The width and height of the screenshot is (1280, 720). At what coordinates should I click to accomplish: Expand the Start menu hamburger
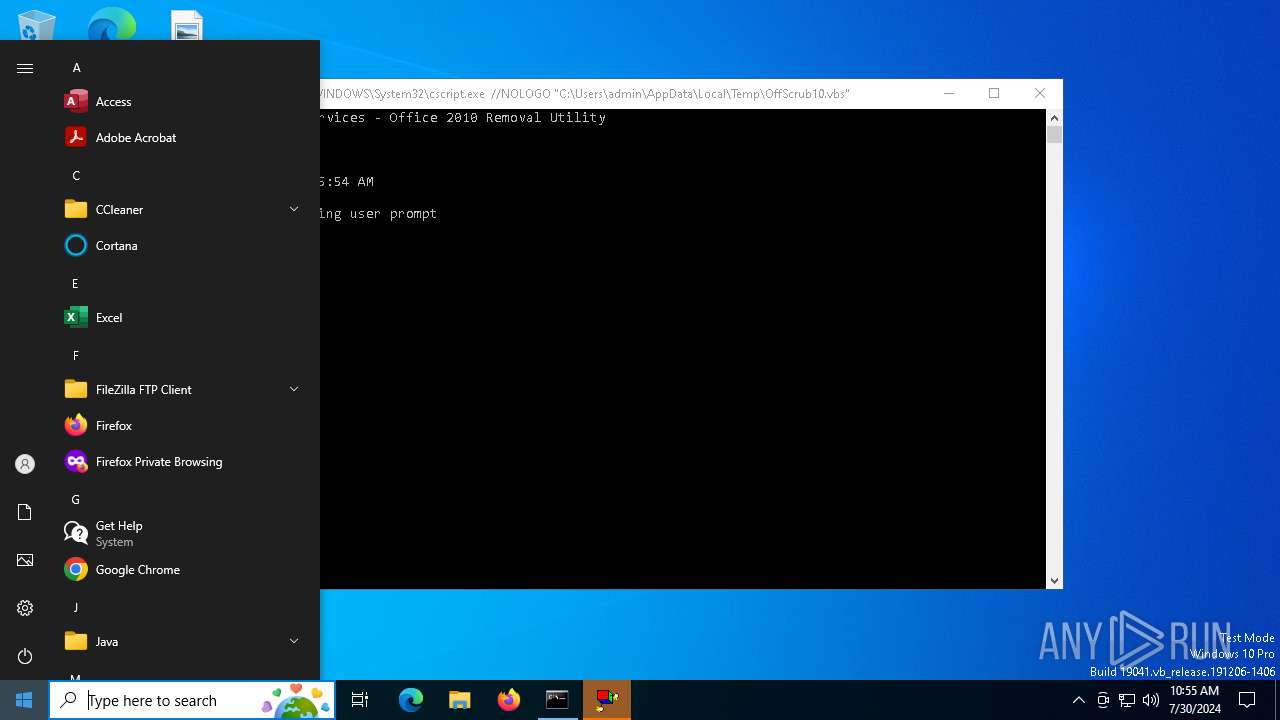(25, 68)
